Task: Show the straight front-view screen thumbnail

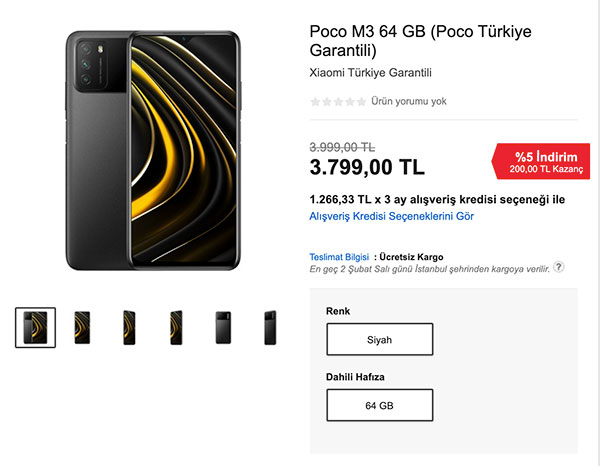Action: [x=83, y=327]
